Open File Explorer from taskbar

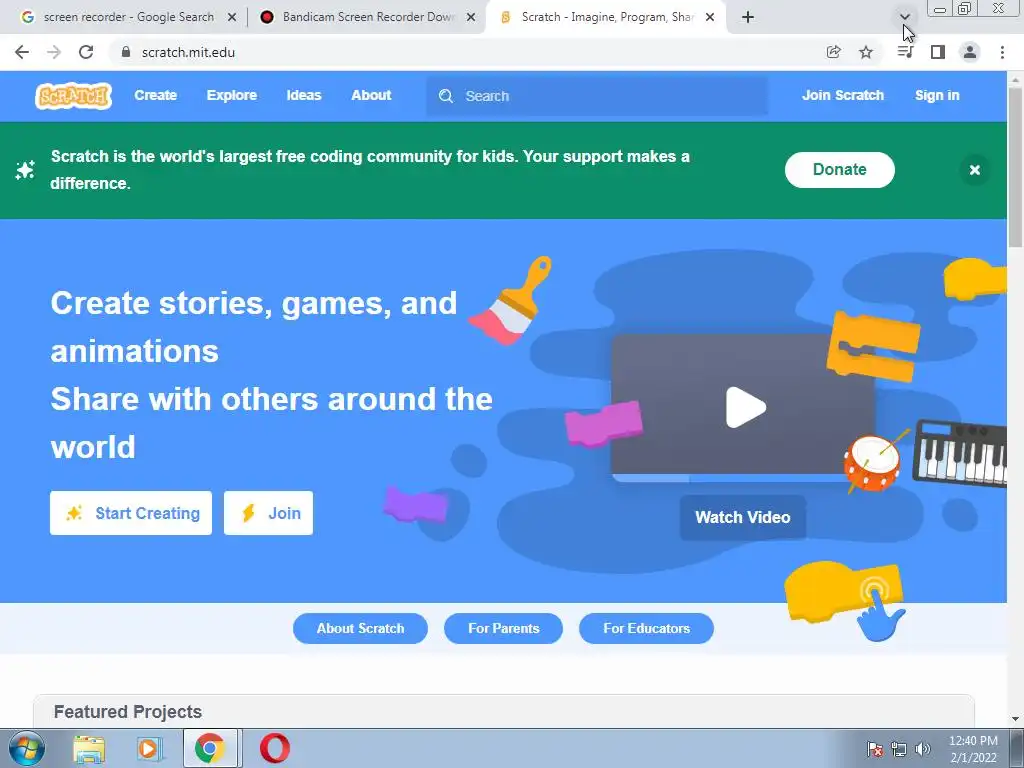coord(89,749)
